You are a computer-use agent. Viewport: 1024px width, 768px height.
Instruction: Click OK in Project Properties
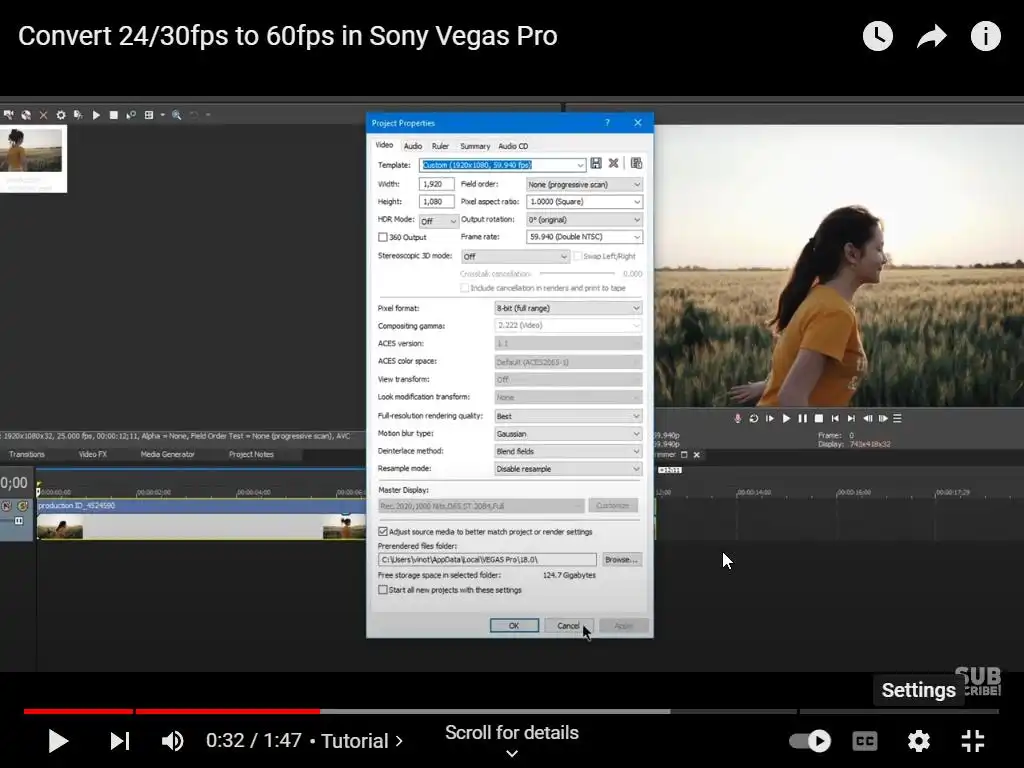click(514, 626)
